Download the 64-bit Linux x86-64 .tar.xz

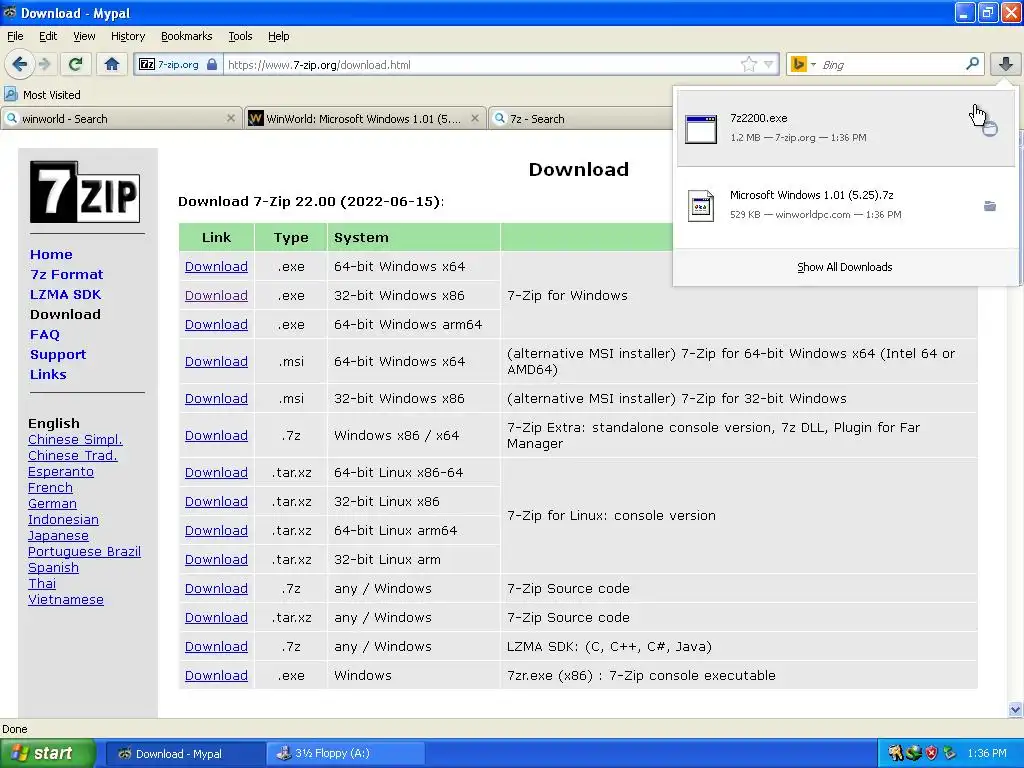[x=216, y=472]
